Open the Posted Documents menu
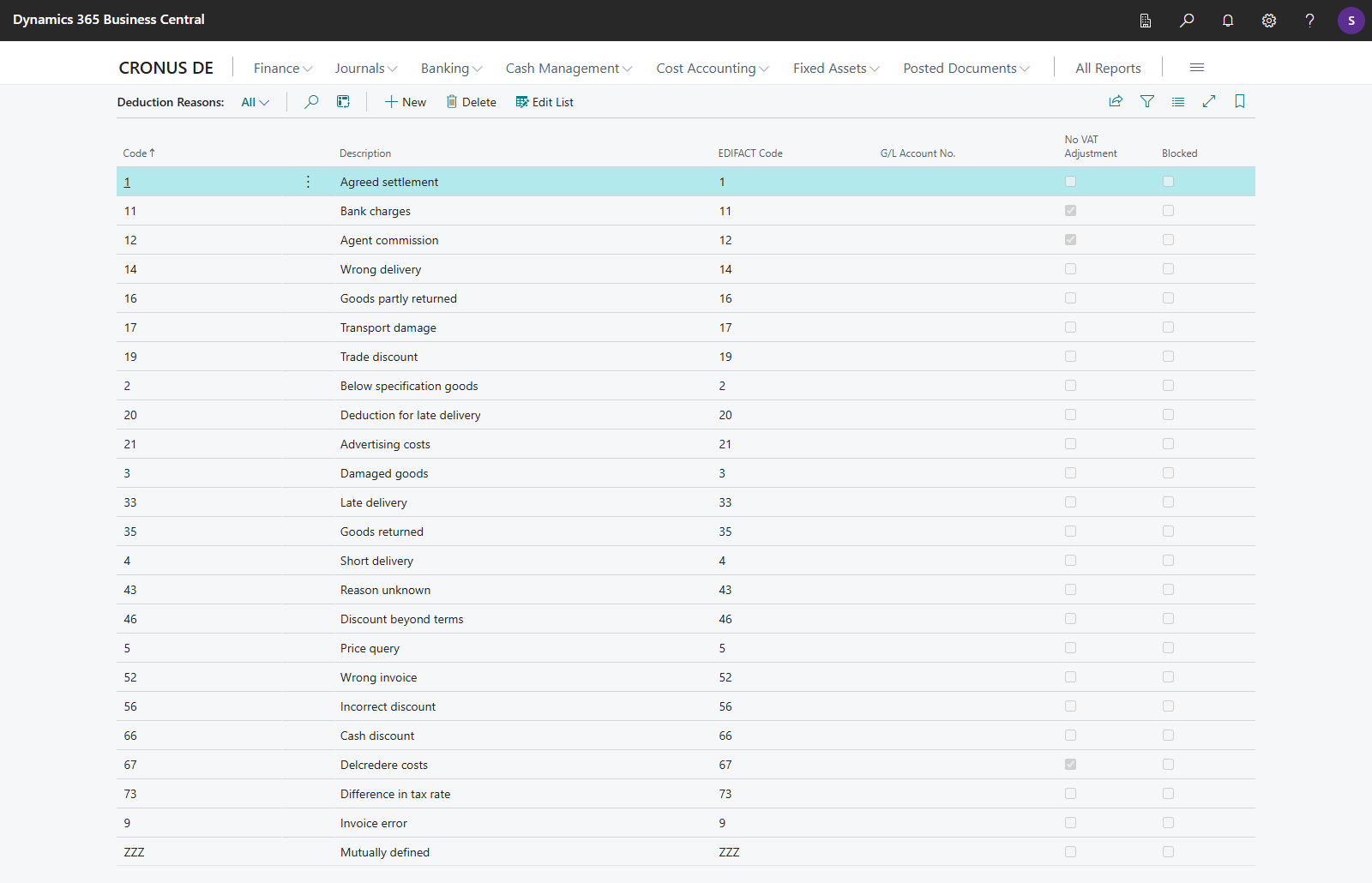 click(966, 68)
